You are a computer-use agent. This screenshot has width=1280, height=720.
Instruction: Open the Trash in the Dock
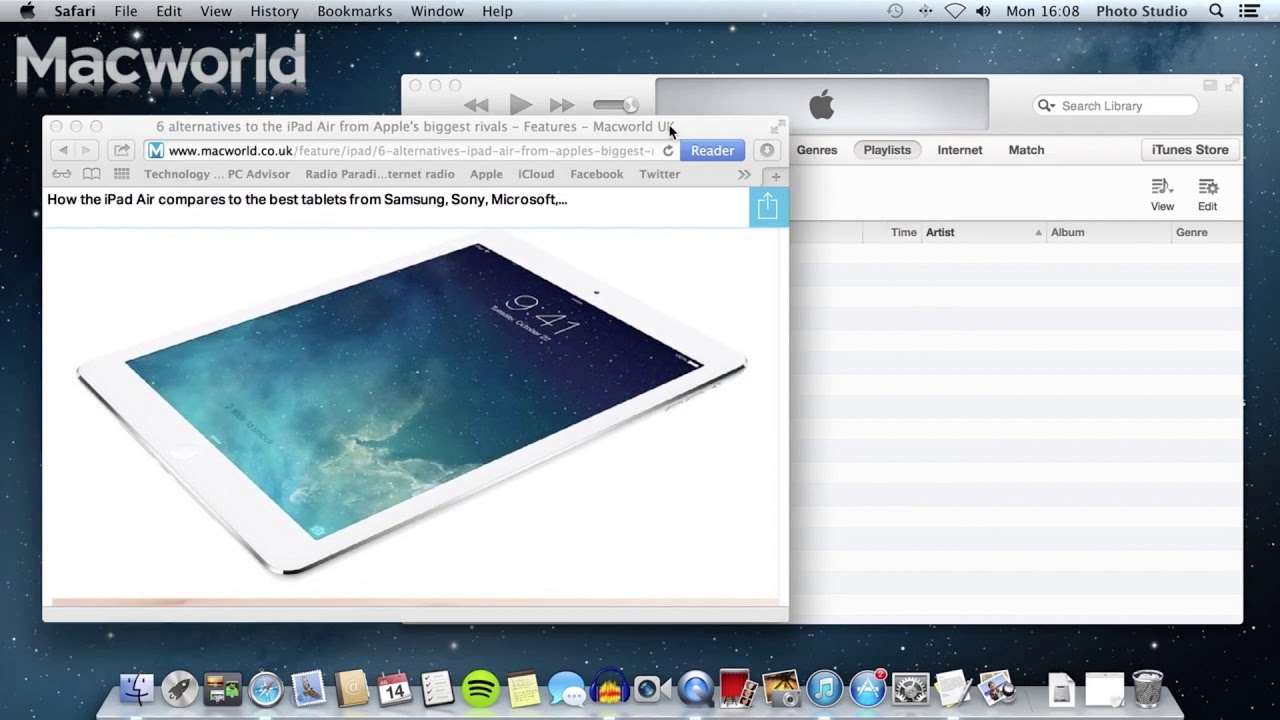tap(1148, 689)
